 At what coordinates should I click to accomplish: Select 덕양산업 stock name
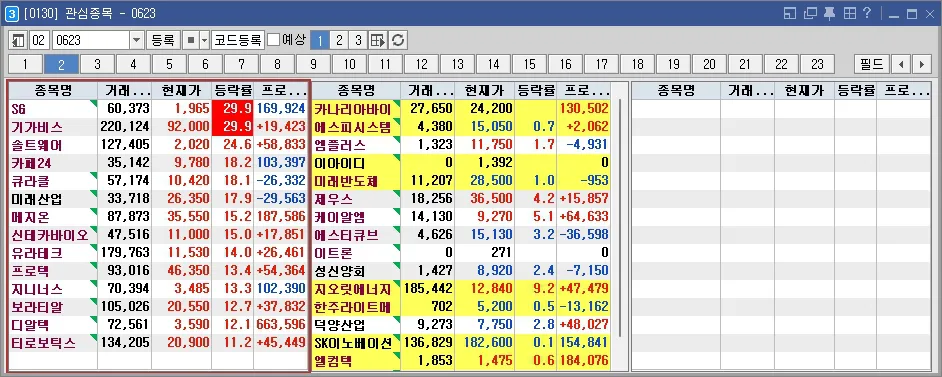tap(339, 325)
